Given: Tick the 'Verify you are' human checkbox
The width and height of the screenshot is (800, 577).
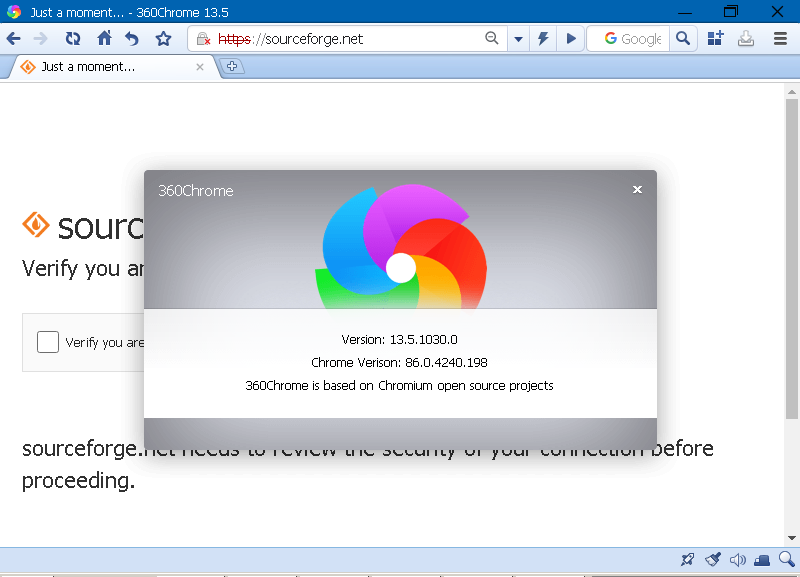Looking at the screenshot, I should pyautogui.click(x=48, y=342).
